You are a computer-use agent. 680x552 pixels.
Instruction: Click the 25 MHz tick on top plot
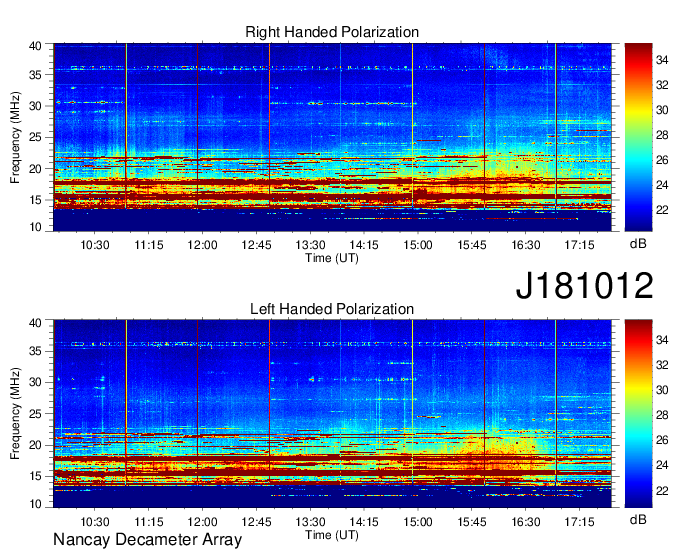tap(35, 137)
